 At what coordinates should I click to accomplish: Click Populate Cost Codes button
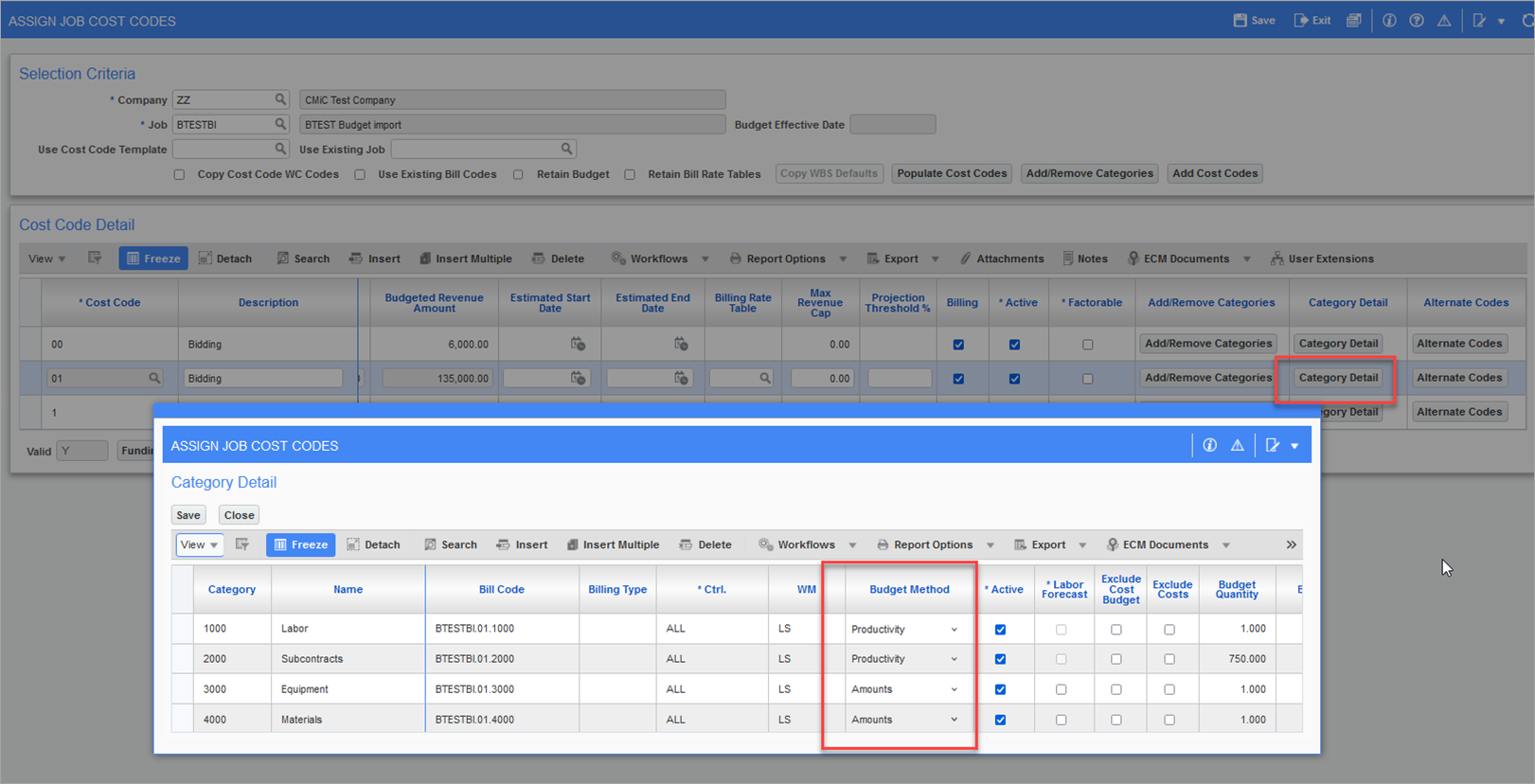click(952, 173)
